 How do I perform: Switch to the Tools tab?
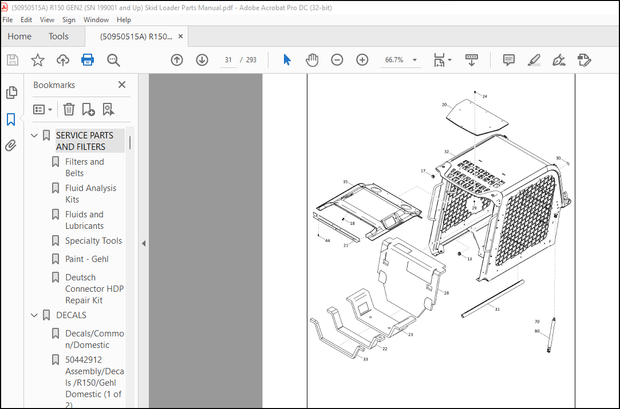click(x=59, y=36)
